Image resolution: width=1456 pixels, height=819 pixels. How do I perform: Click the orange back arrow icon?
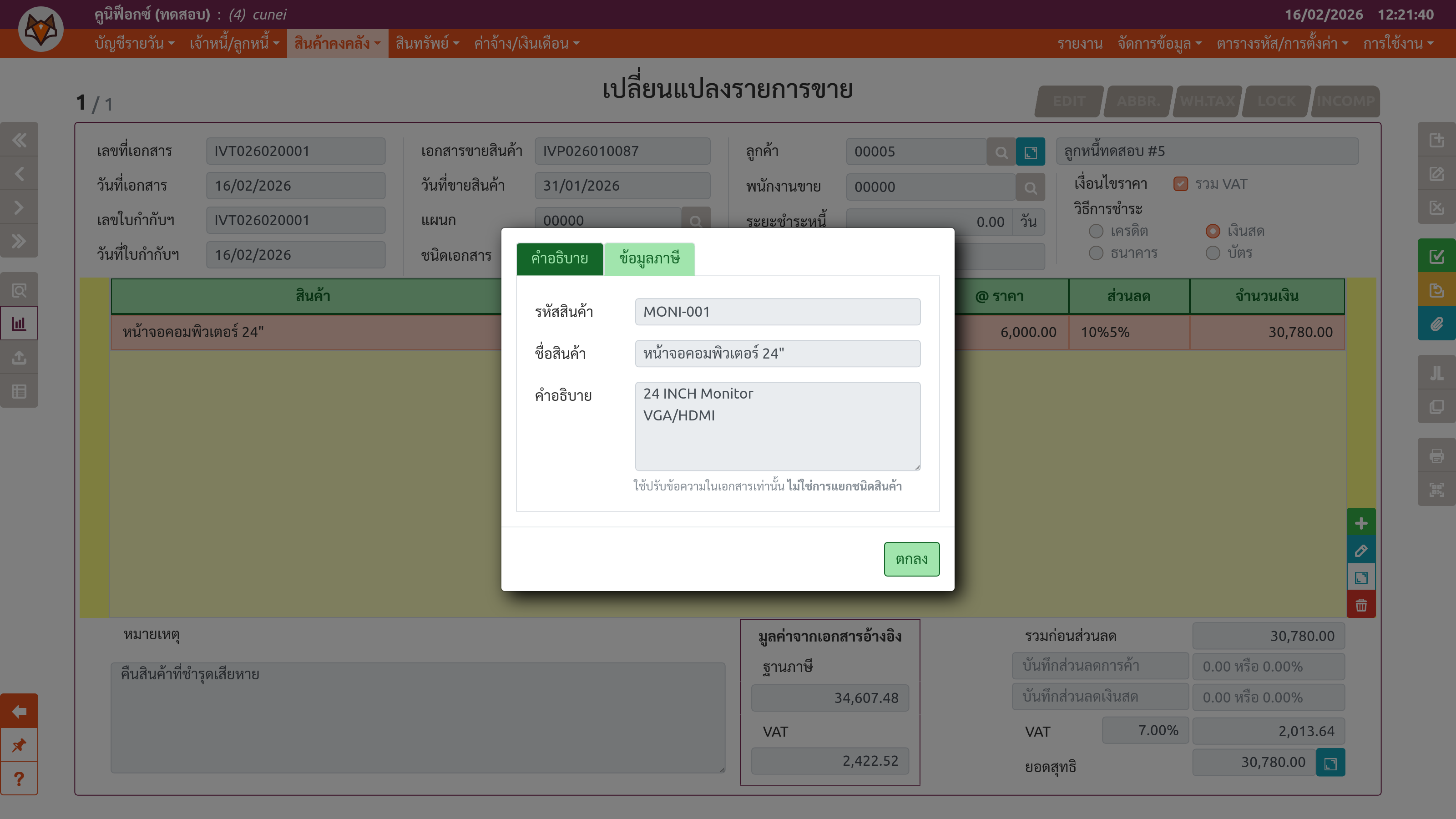[x=19, y=711]
